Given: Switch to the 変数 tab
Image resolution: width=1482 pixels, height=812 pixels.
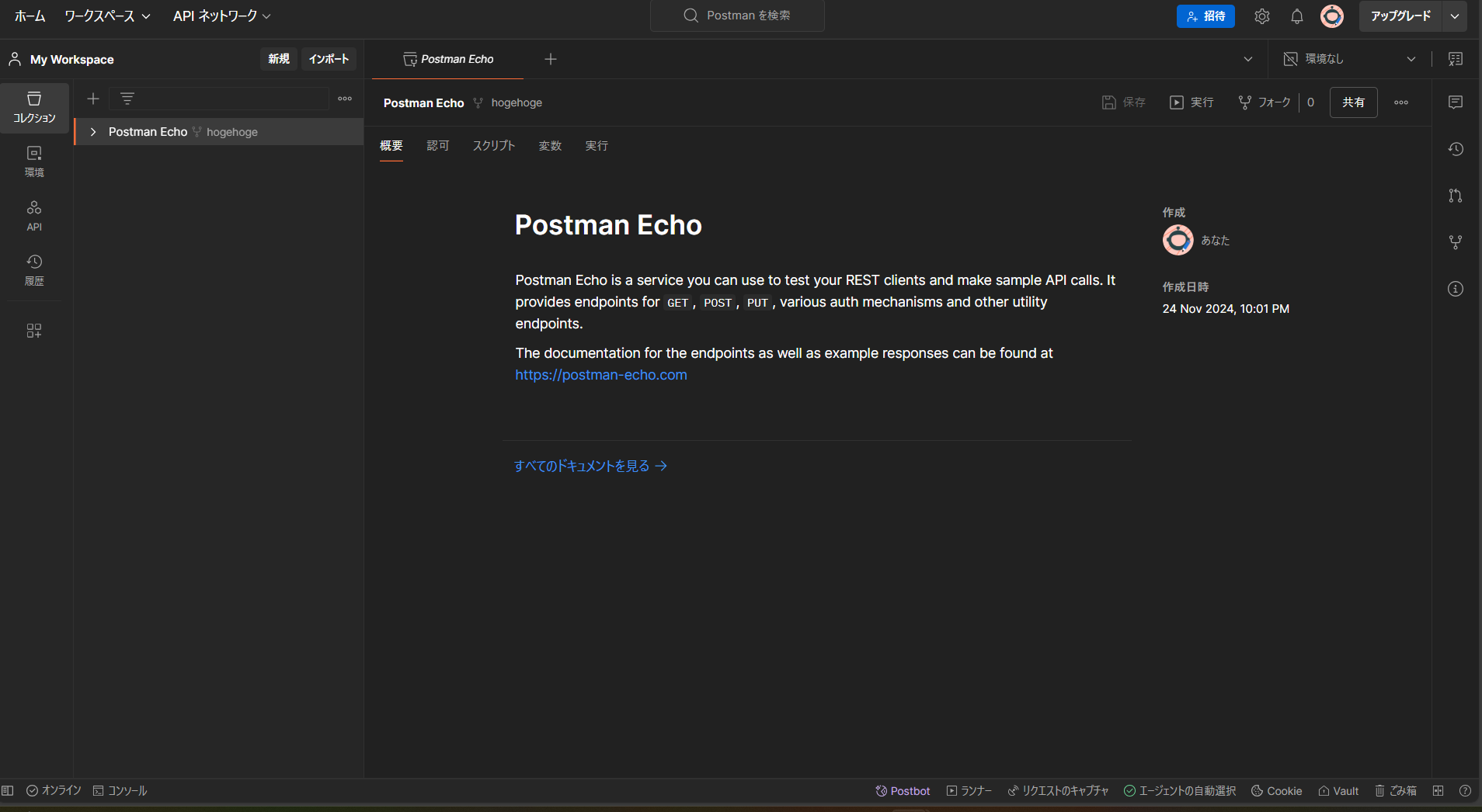Looking at the screenshot, I should pos(550,146).
